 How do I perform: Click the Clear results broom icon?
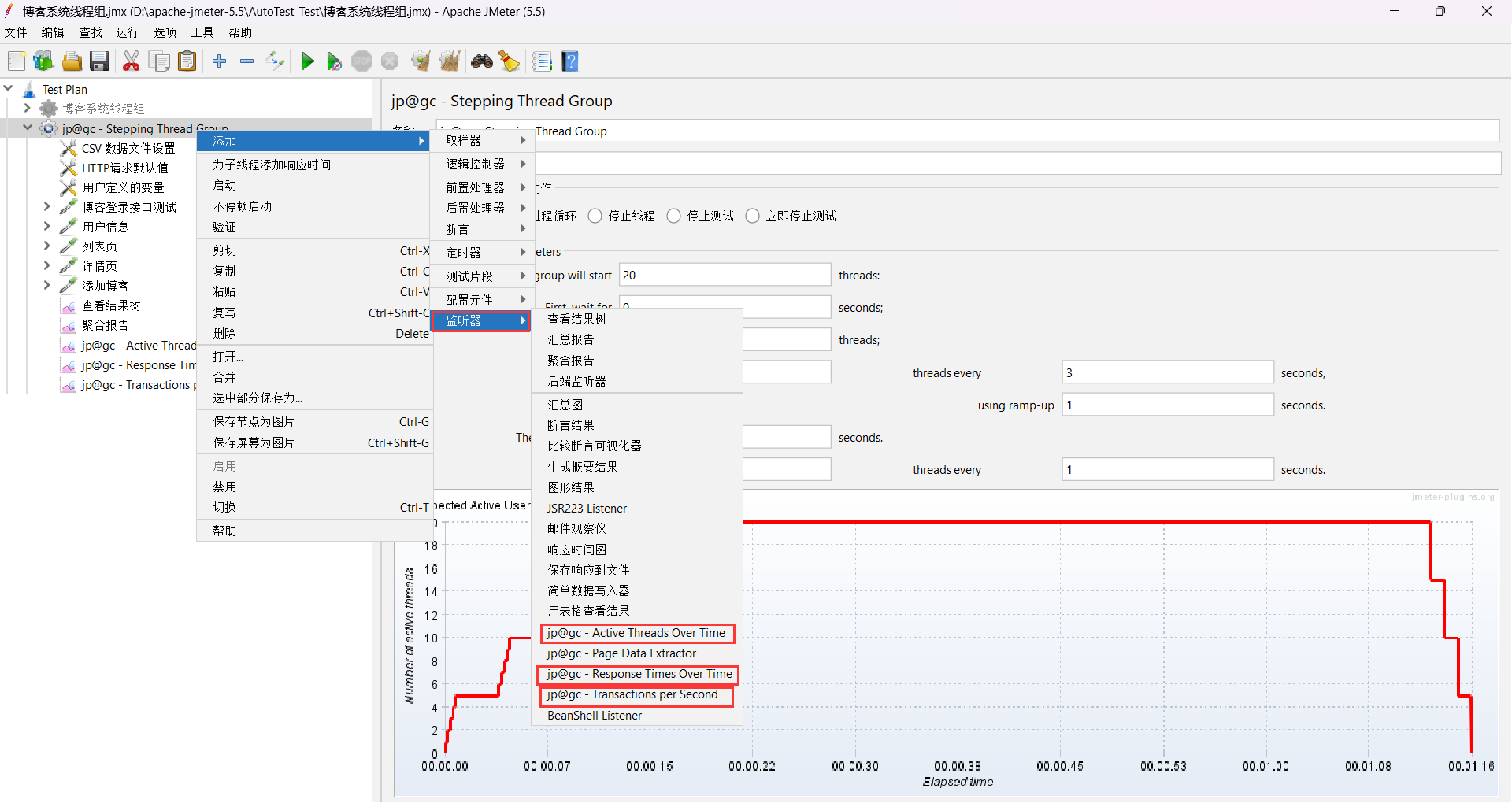(x=421, y=61)
